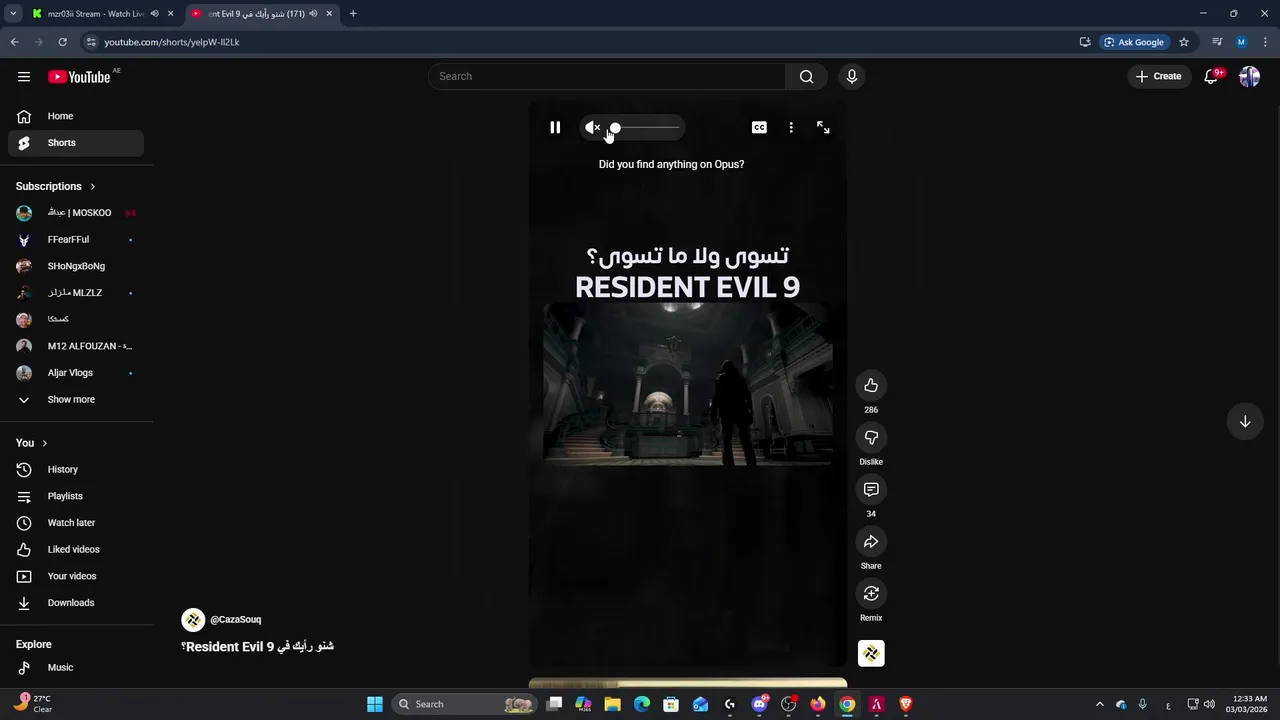Image resolution: width=1280 pixels, height=720 pixels.
Task: Select Home in the sidebar
Action: click(76, 116)
